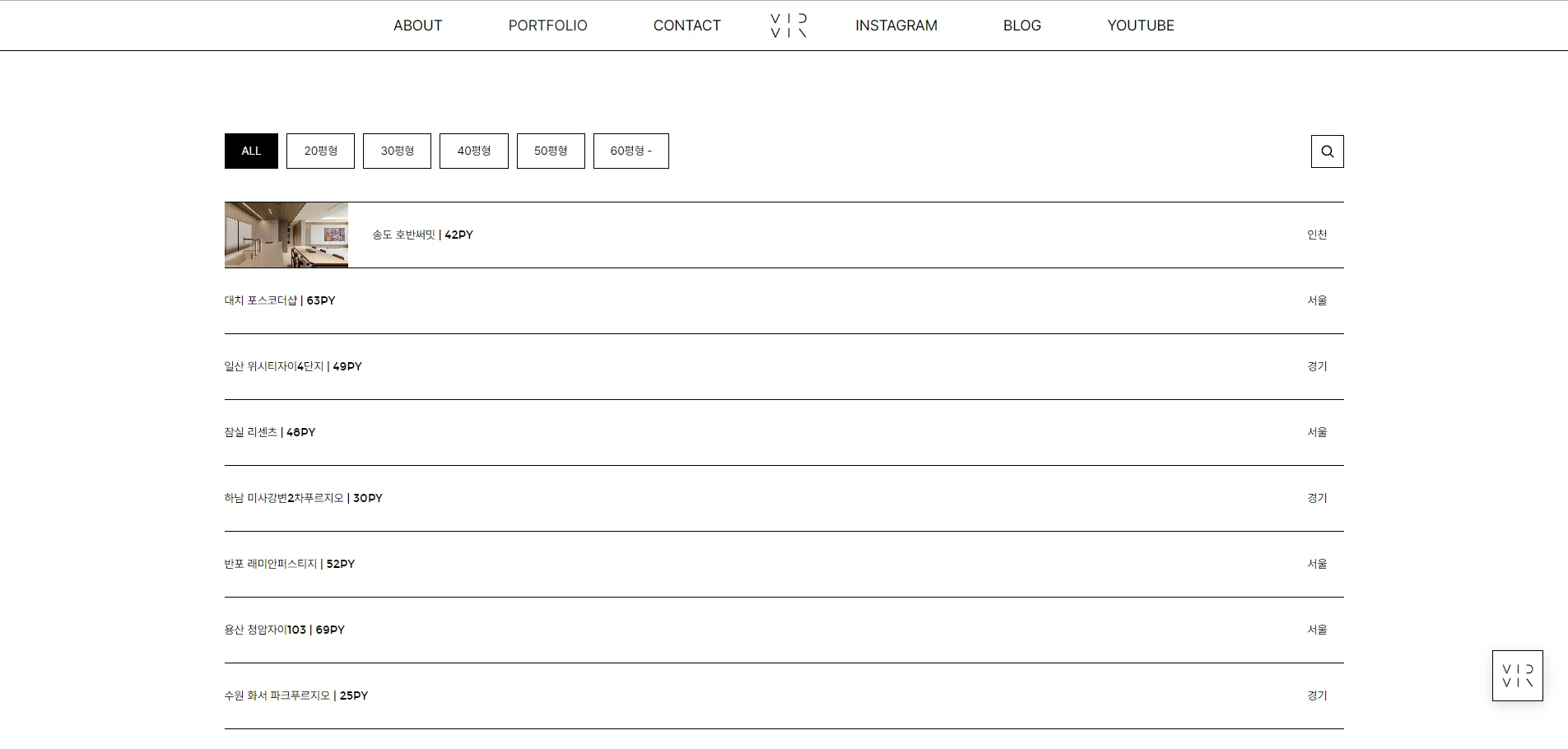
Task: Open the 반포 래미안퍼스티지 52PY entry
Action: tap(290, 565)
